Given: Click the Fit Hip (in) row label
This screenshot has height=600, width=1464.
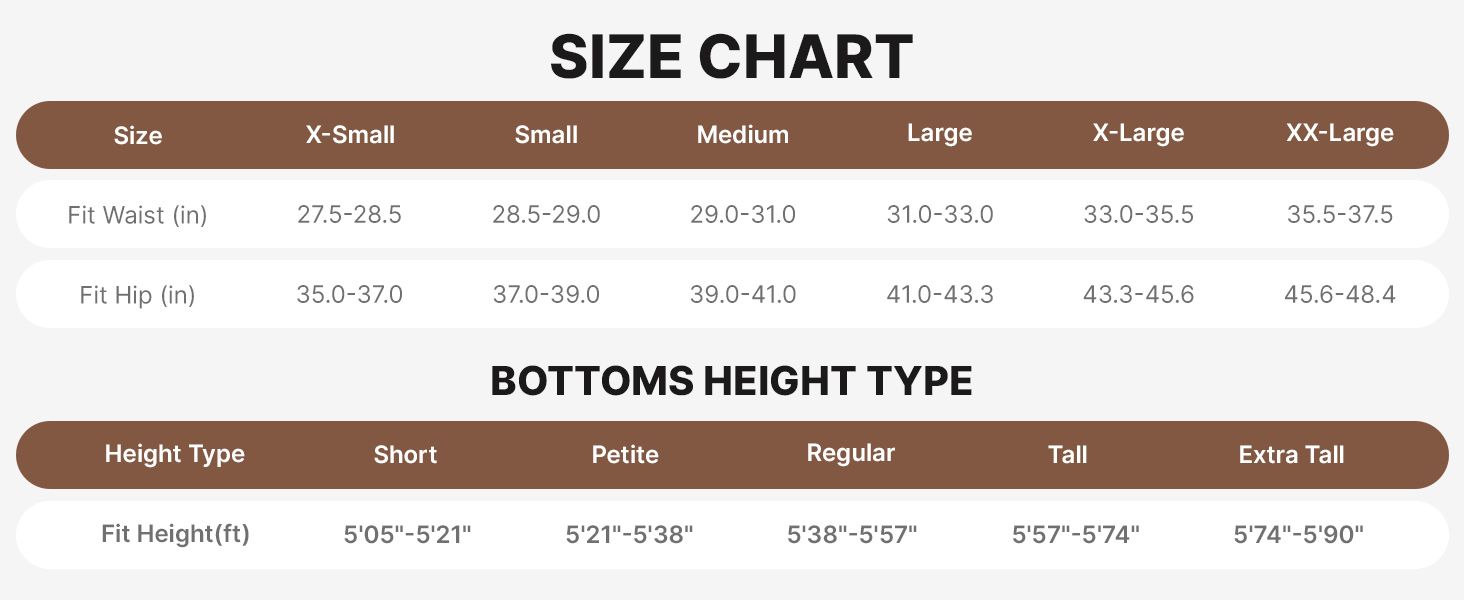Looking at the screenshot, I should coord(138,295).
